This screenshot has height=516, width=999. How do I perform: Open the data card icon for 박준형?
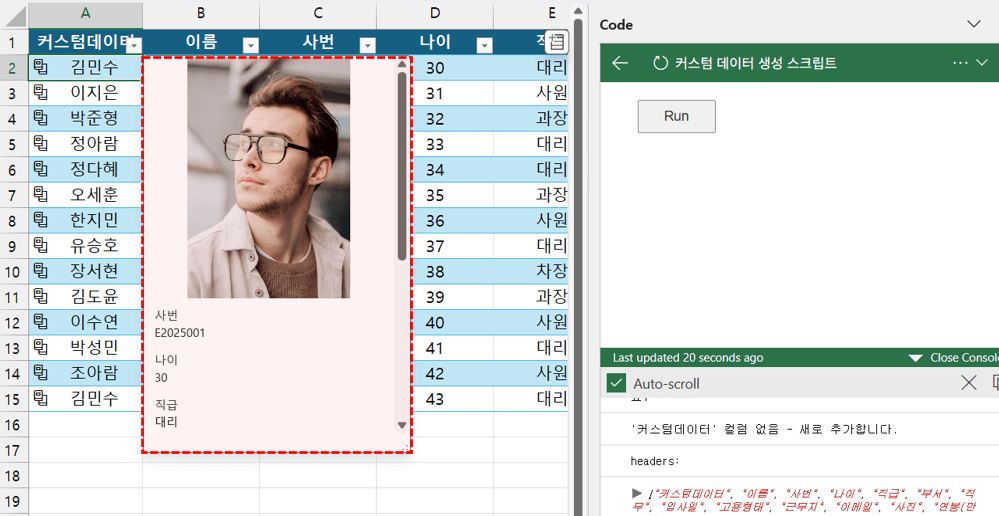pos(41,118)
